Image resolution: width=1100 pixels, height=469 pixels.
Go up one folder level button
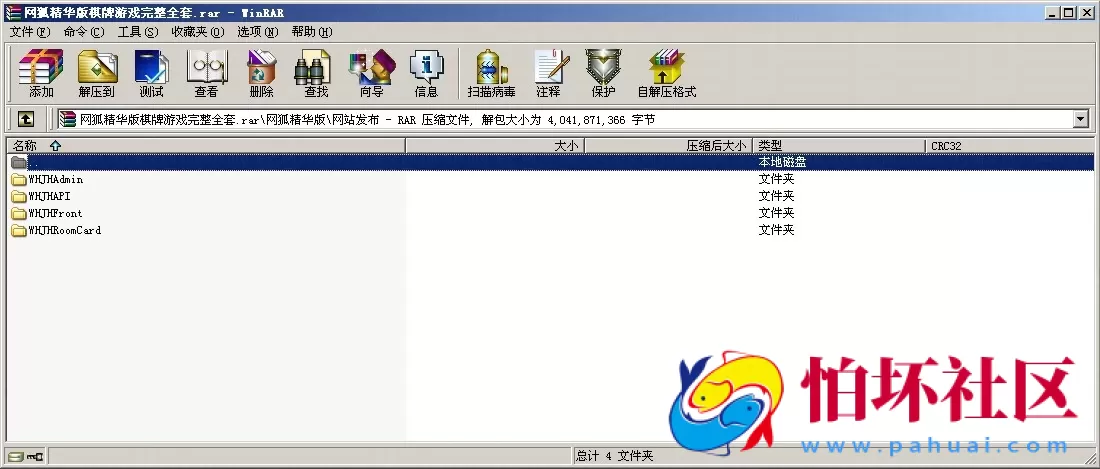tap(25, 120)
